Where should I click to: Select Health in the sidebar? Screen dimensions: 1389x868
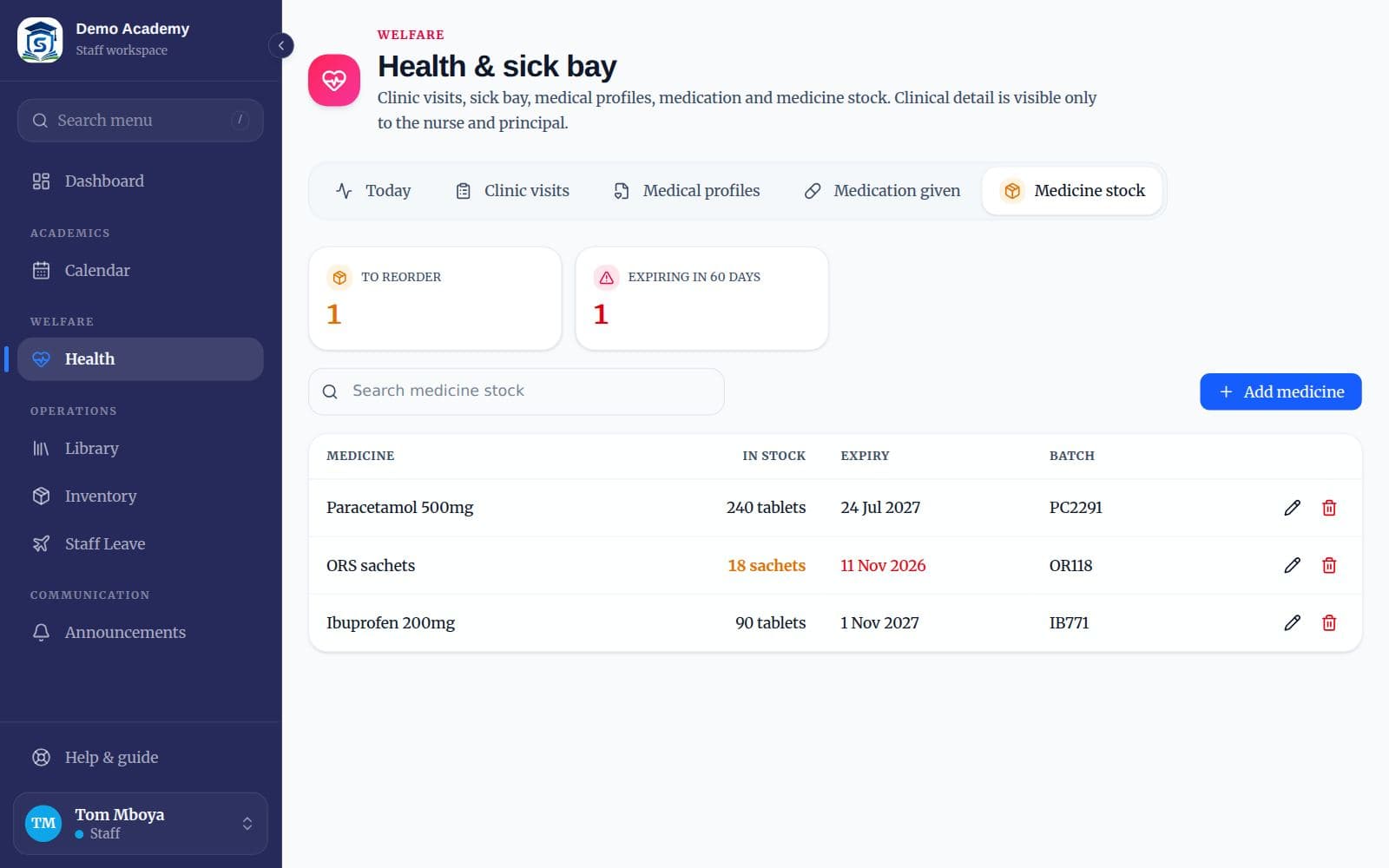click(140, 359)
